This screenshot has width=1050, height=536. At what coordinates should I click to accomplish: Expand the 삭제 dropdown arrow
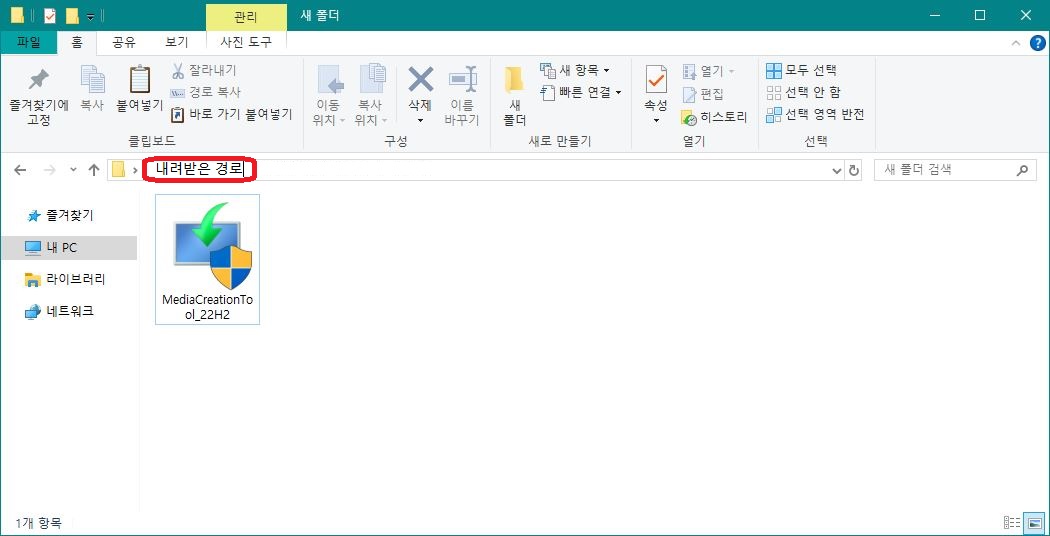tap(421, 121)
